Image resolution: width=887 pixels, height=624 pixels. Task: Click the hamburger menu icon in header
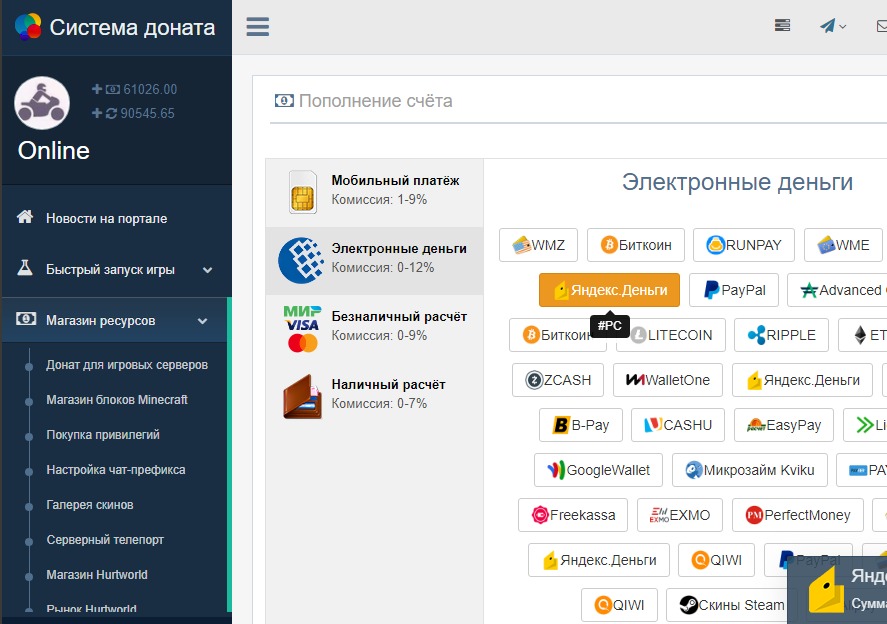pos(258,27)
